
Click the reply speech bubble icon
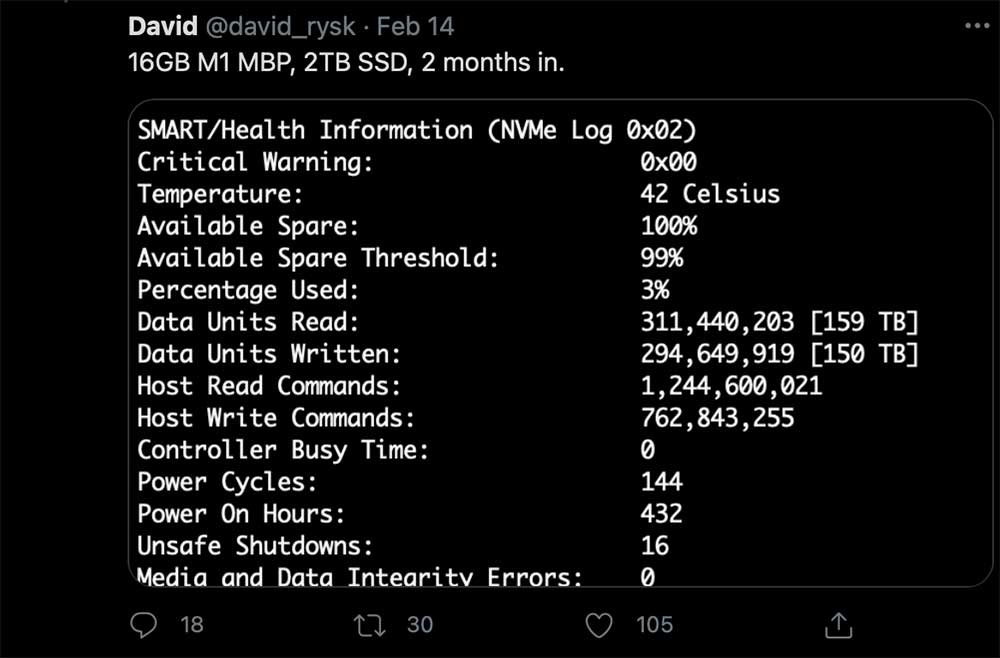coord(145,625)
